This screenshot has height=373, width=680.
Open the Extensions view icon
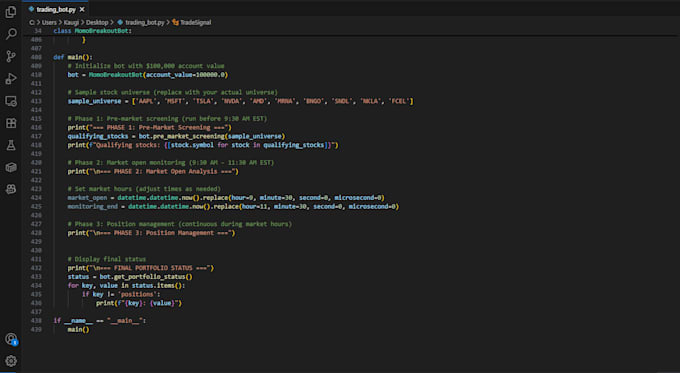[x=11, y=123]
